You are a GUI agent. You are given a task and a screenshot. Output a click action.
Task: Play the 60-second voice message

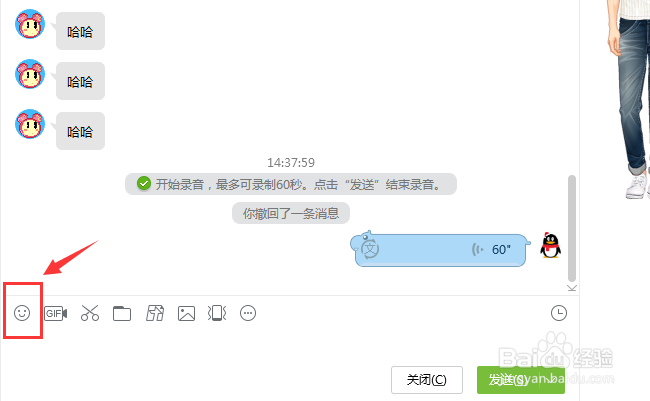tap(440, 250)
